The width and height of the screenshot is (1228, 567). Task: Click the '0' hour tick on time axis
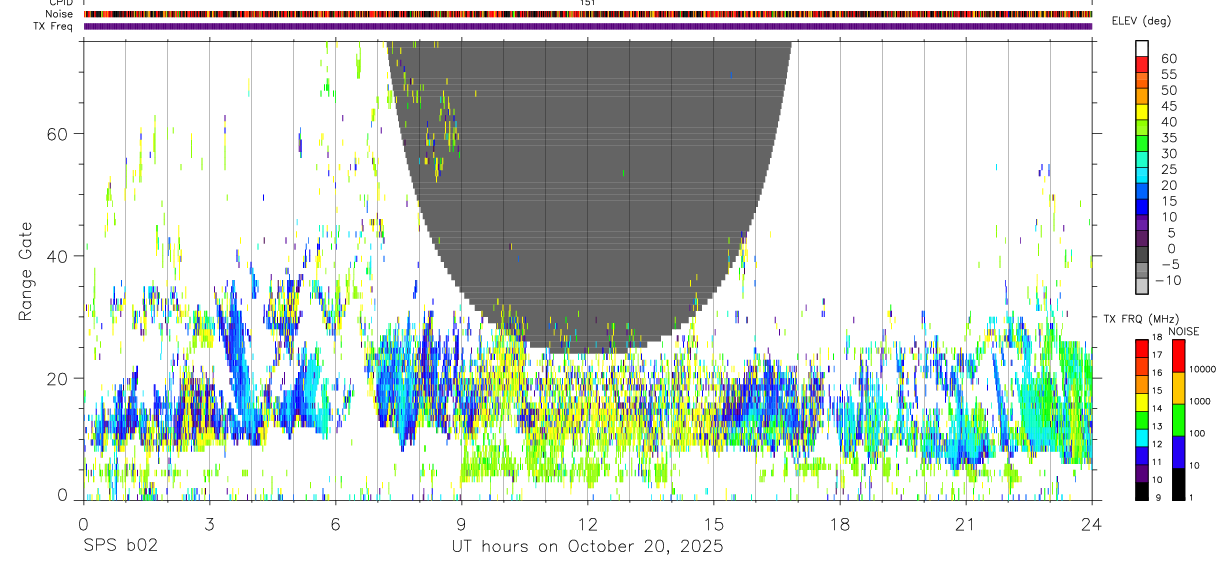83,523
